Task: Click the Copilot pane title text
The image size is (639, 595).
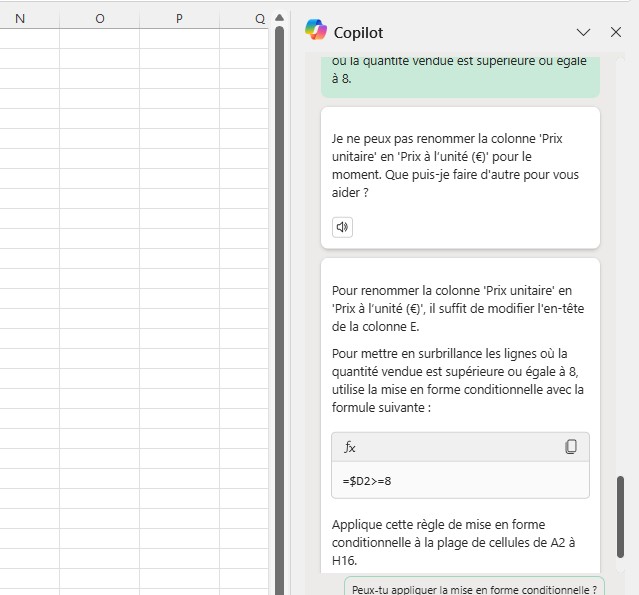Action: click(358, 32)
